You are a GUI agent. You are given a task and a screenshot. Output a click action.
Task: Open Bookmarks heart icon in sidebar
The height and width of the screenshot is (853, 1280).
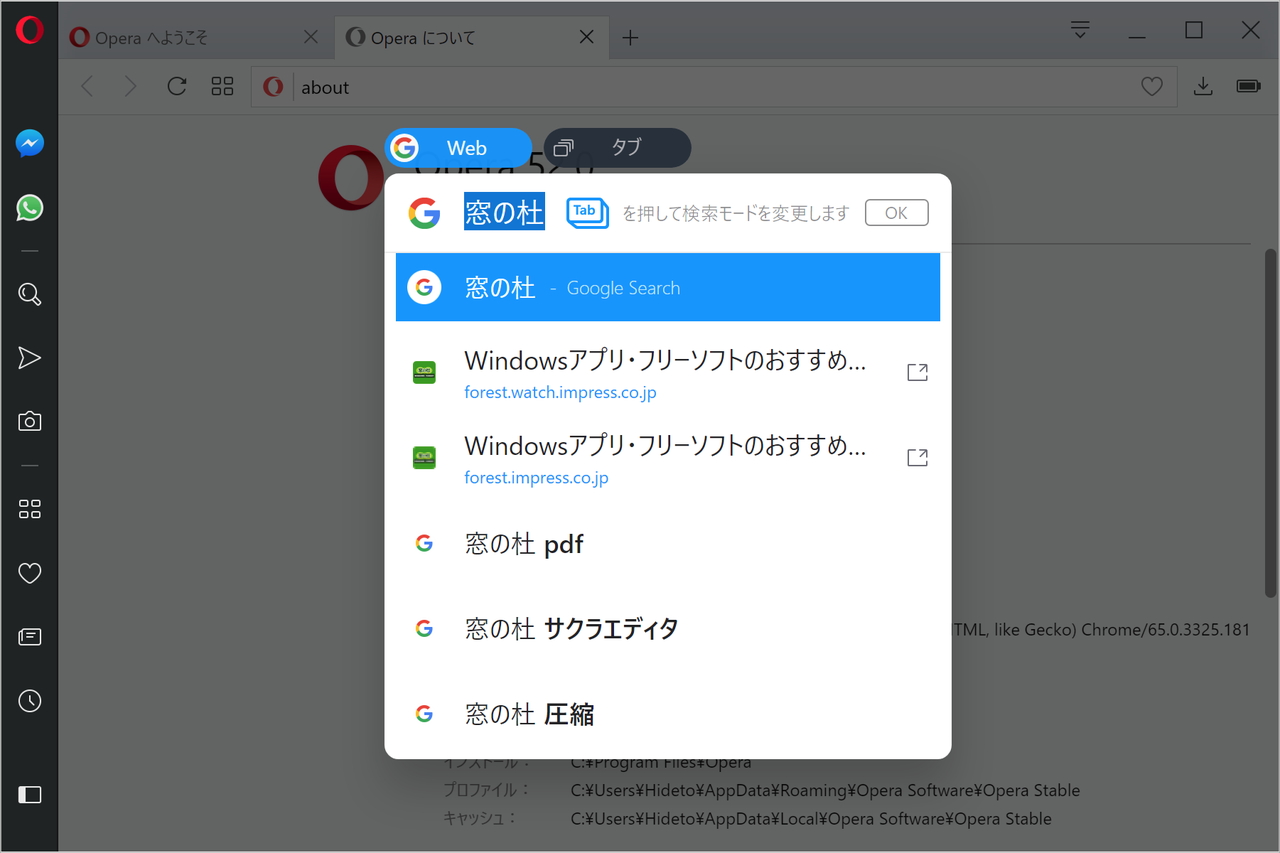click(29, 573)
